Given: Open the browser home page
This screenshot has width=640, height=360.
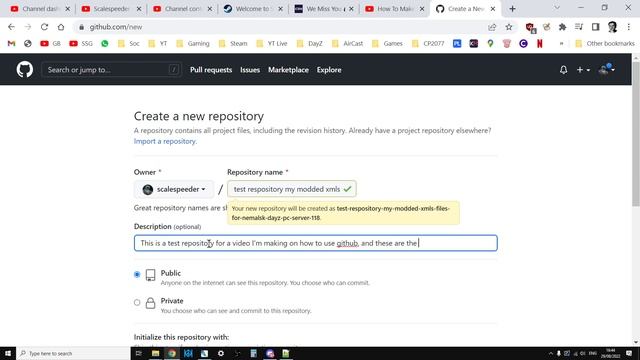Looking at the screenshot, I should [61, 27].
